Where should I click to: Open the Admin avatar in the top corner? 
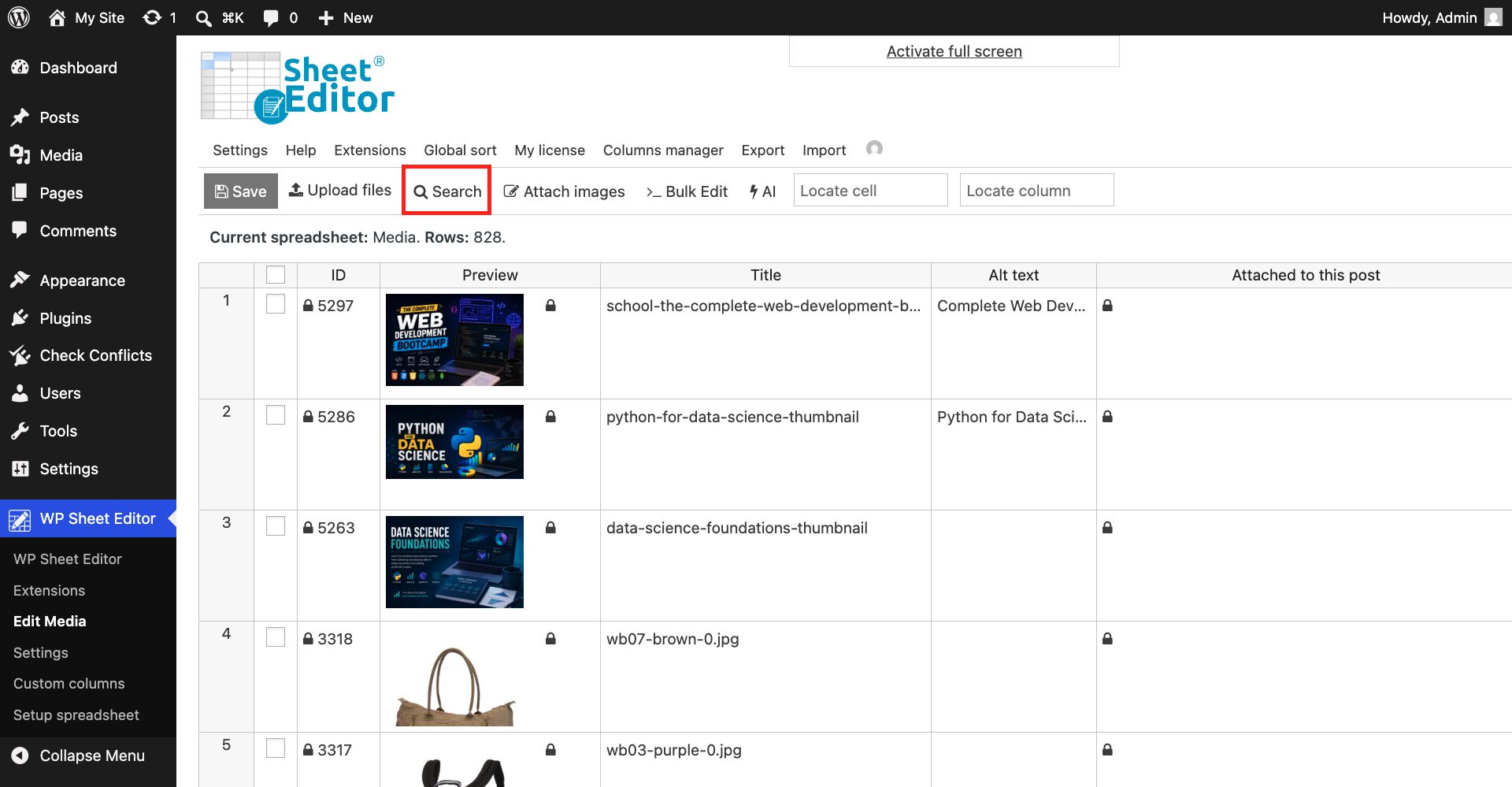pos(1493,17)
